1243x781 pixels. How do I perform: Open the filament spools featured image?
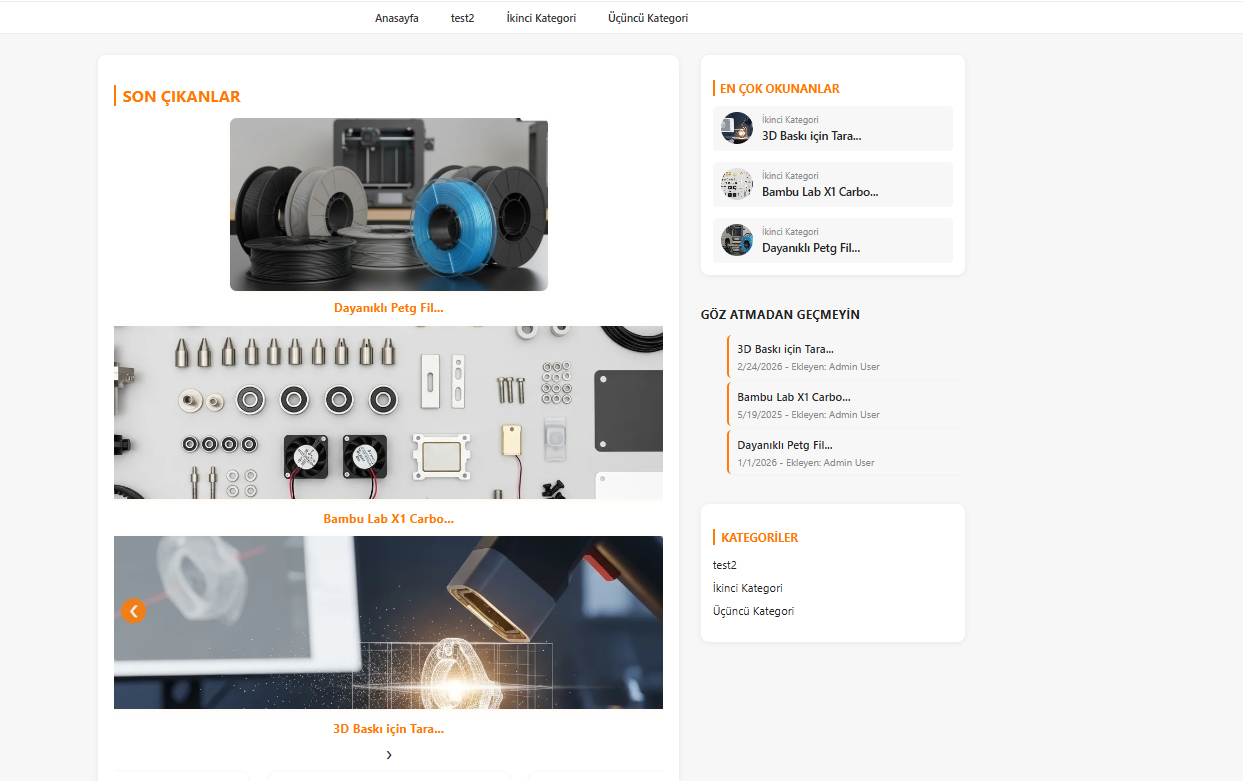pyautogui.click(x=389, y=205)
